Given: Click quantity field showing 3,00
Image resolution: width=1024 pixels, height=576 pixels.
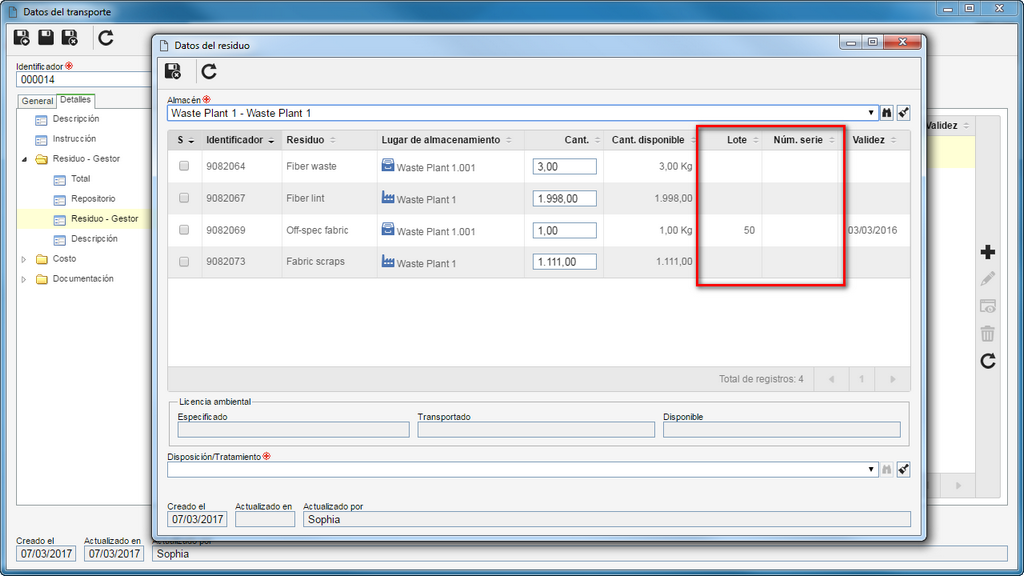Looking at the screenshot, I should 564,167.
